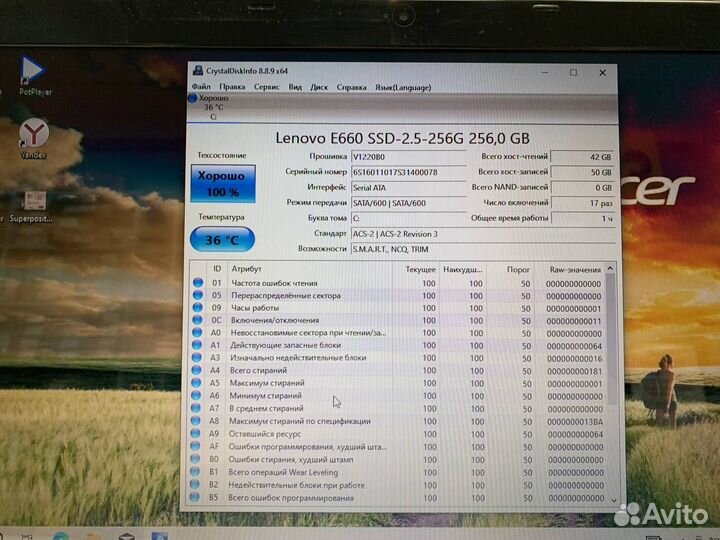Open the Справка menu

(351, 87)
